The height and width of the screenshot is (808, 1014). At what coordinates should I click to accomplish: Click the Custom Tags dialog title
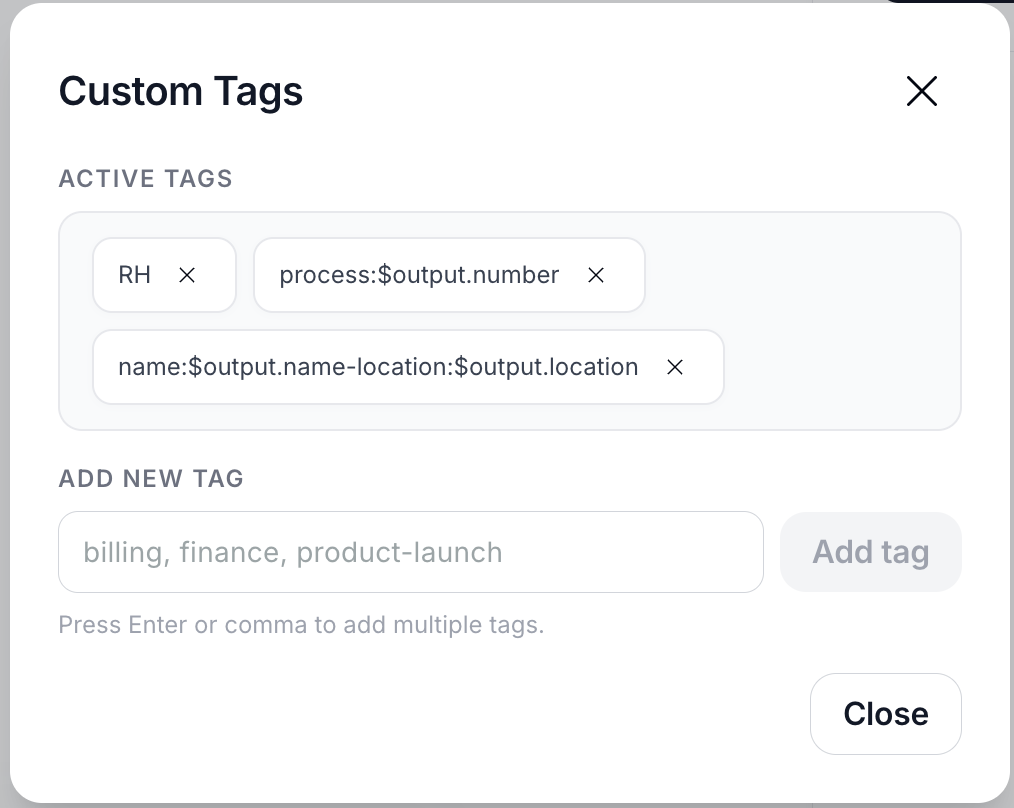(x=181, y=91)
